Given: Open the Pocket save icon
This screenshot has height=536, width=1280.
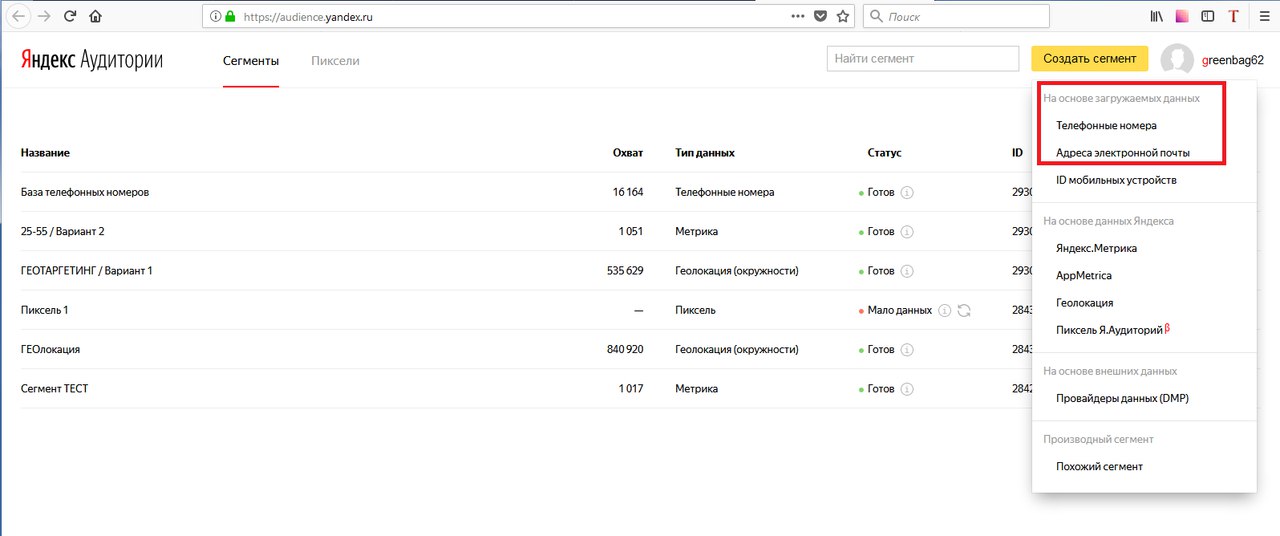Looking at the screenshot, I should pyautogui.click(x=820, y=16).
